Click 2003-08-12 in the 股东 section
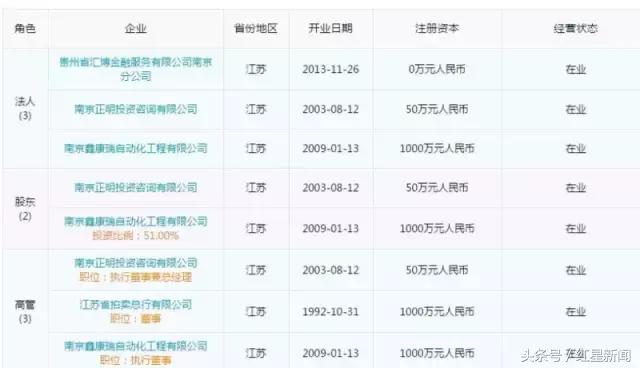The height and width of the screenshot is (368, 640). tap(331, 188)
